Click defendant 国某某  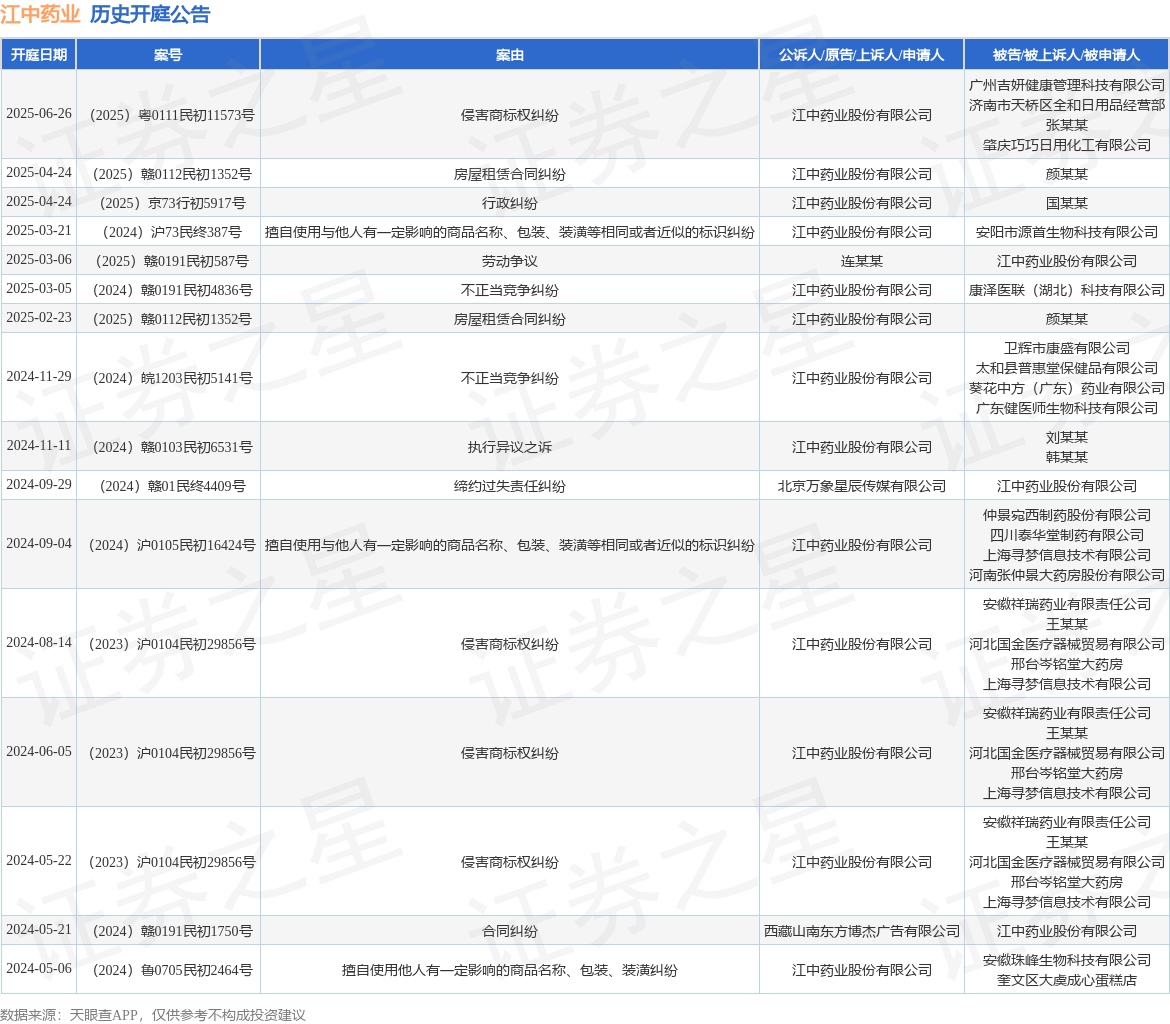point(1066,203)
